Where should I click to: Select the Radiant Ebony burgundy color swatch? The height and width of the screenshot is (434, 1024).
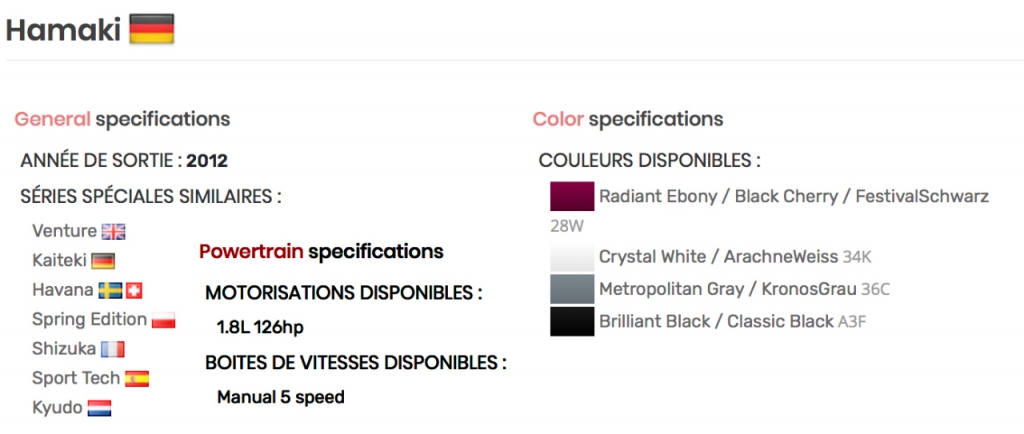[x=572, y=196]
